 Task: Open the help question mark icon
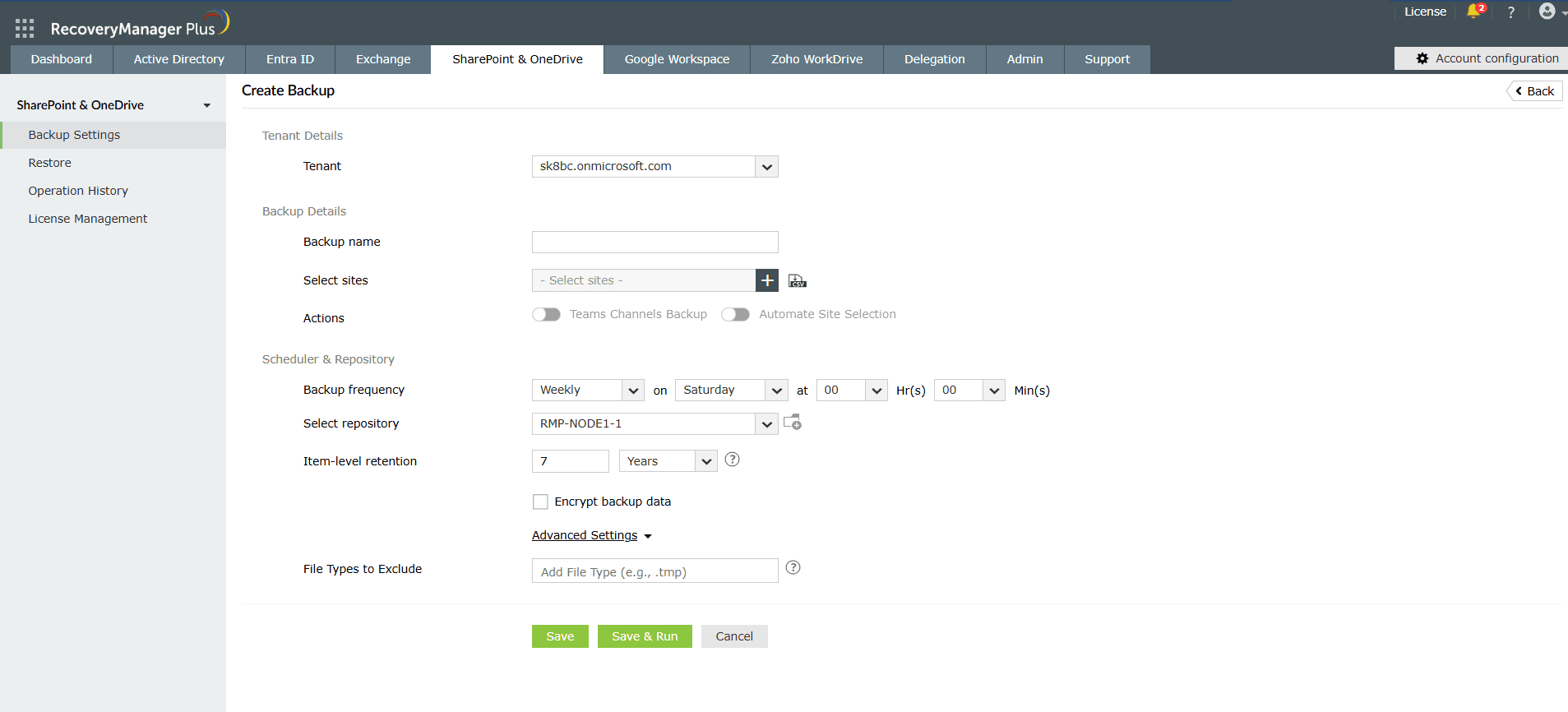[1511, 12]
